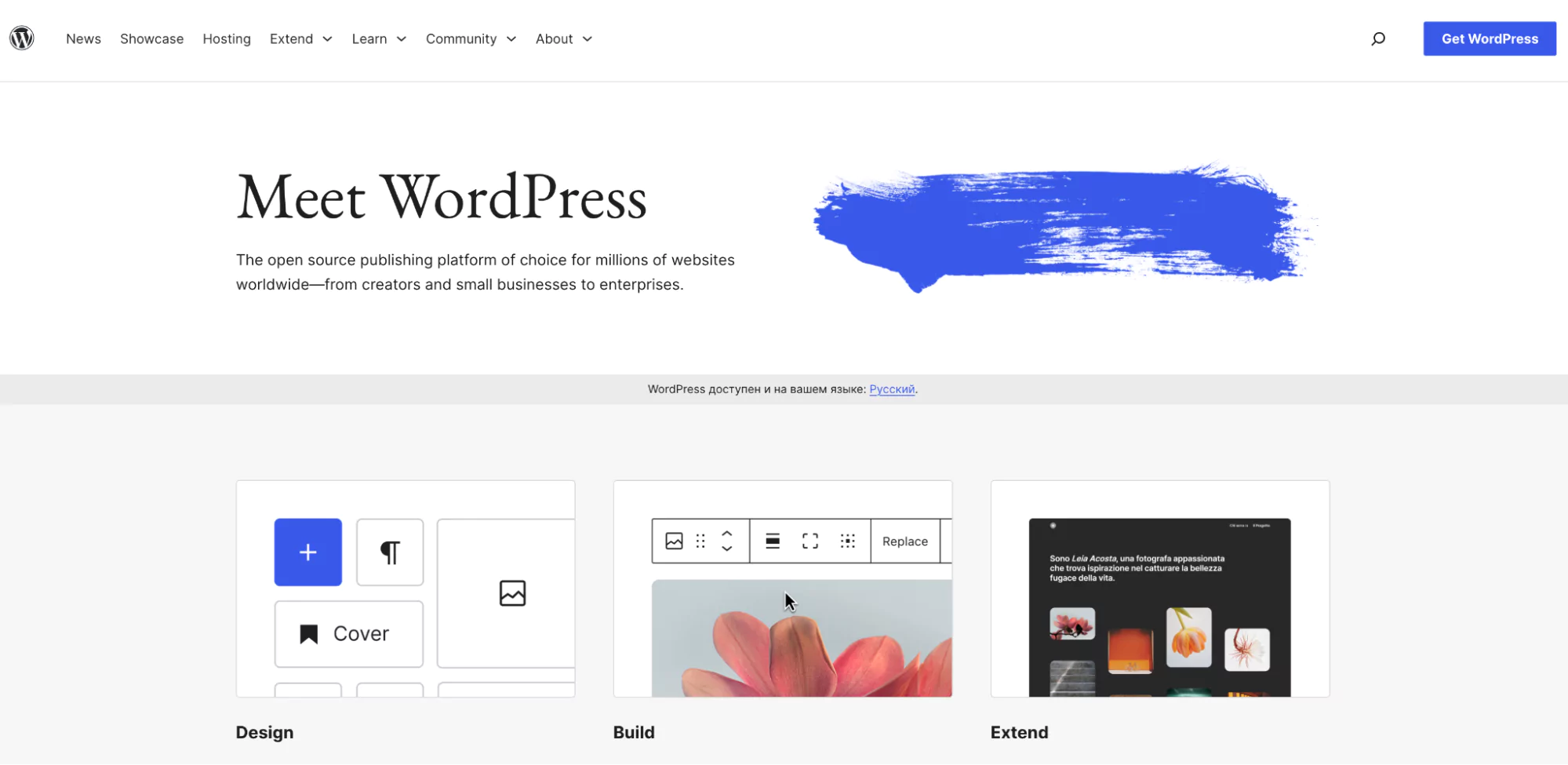Expand the Community dropdown menu
The image size is (1568, 765).
pos(471,38)
